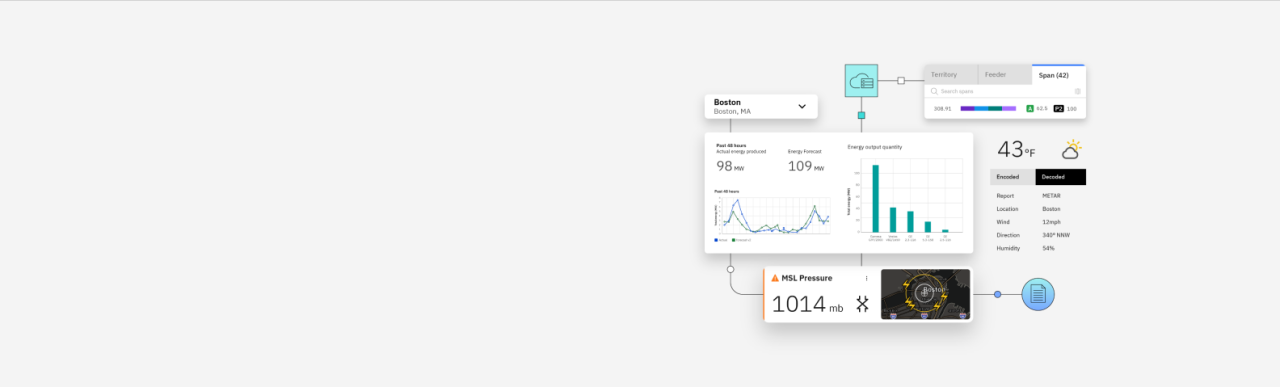
Task: Click the filter icon beside span search
Action: point(1077,91)
